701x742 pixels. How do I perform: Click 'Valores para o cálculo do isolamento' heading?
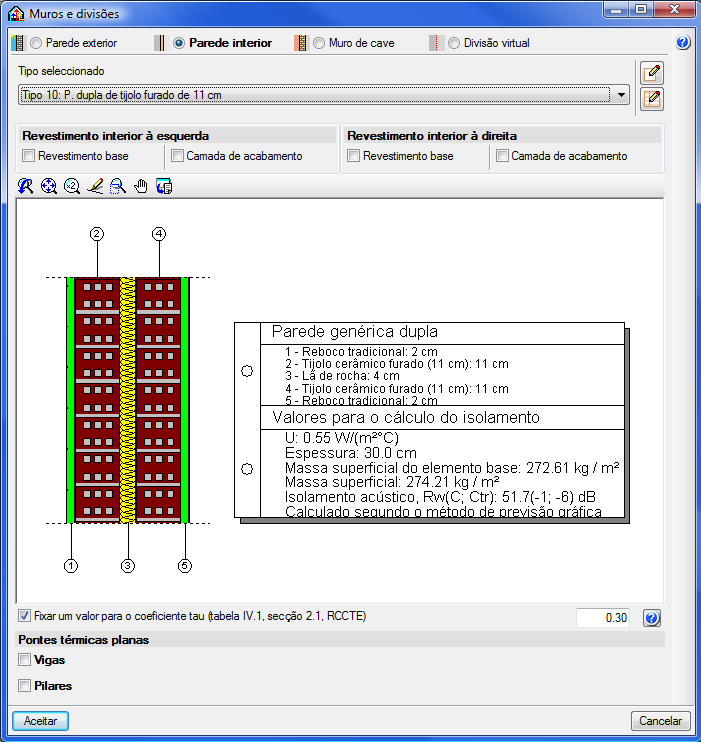[406, 417]
